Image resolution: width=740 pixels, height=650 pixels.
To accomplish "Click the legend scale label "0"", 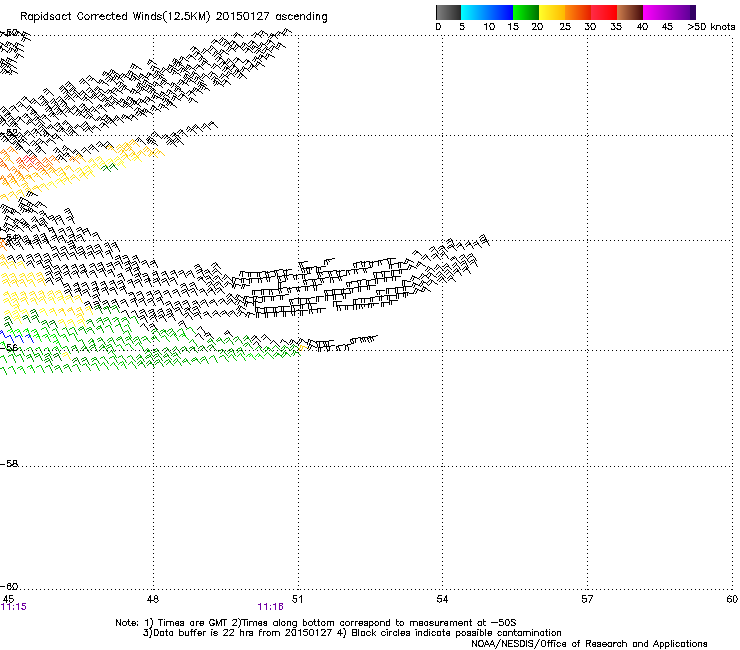I will click(438, 27).
